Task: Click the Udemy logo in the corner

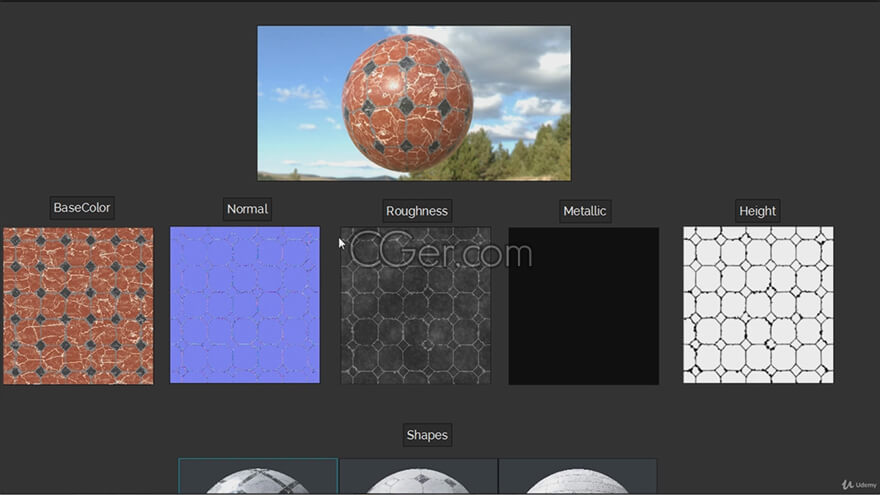Action: click(859, 484)
